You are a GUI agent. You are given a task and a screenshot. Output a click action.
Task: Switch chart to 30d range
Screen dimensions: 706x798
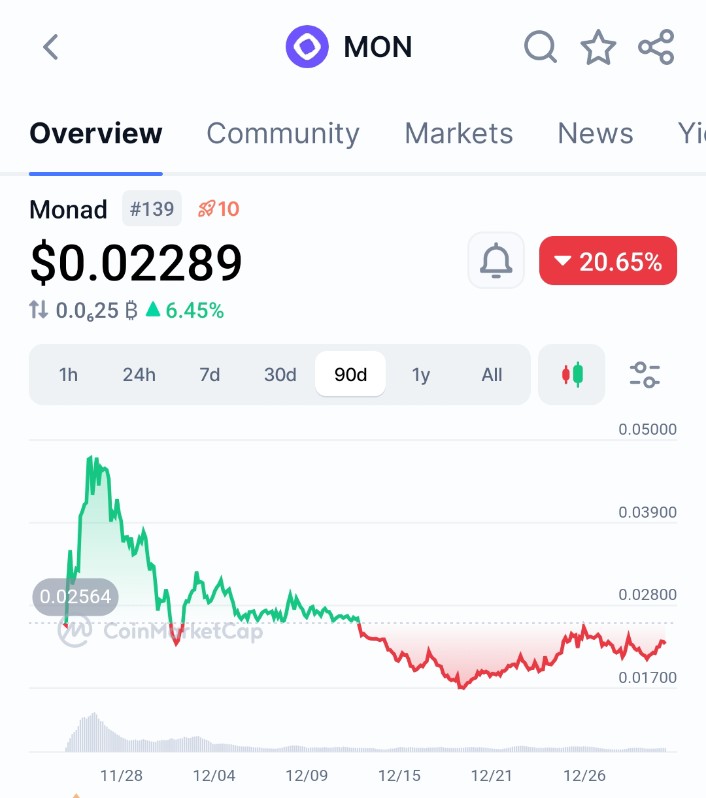tap(280, 375)
